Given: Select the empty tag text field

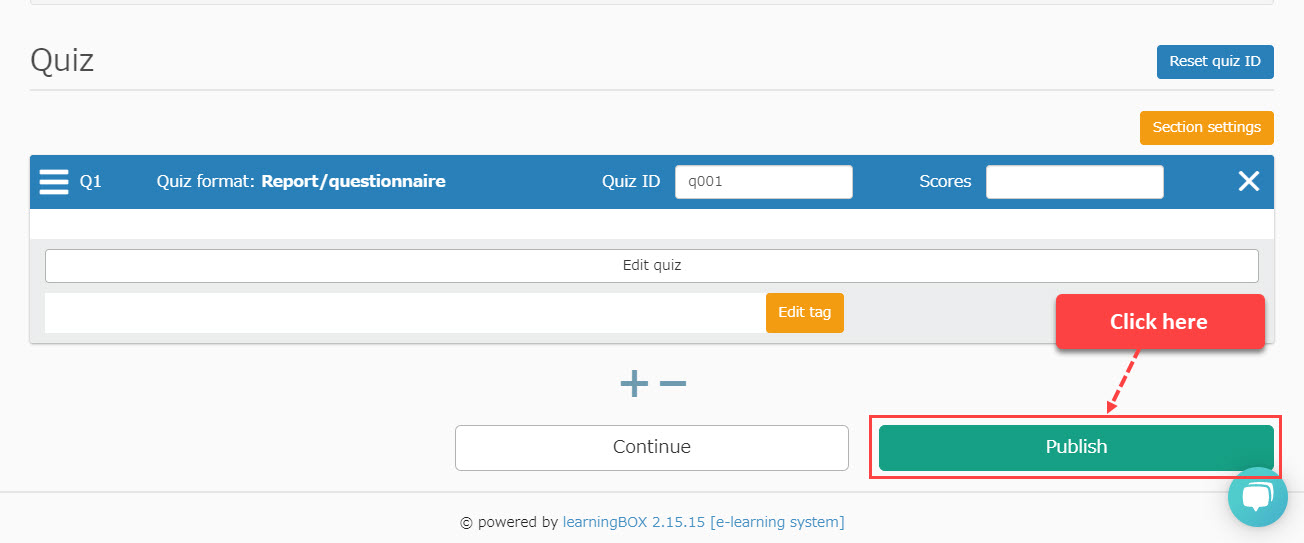Looking at the screenshot, I should (x=405, y=312).
